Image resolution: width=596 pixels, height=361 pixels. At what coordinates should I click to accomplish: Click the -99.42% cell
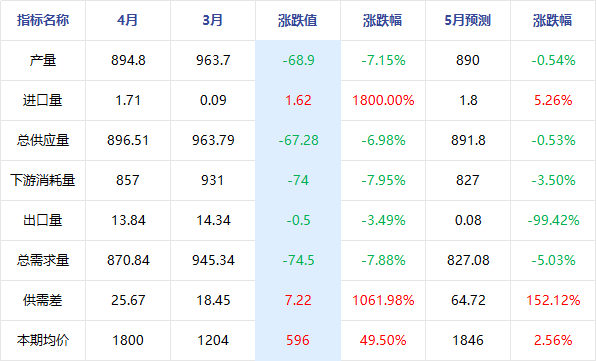553,220
